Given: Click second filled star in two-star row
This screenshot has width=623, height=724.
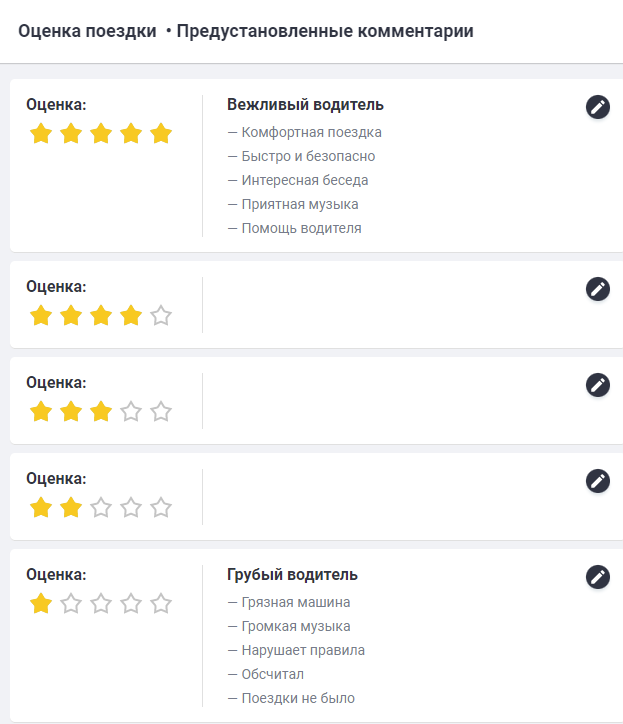Looking at the screenshot, I should click(71, 508).
